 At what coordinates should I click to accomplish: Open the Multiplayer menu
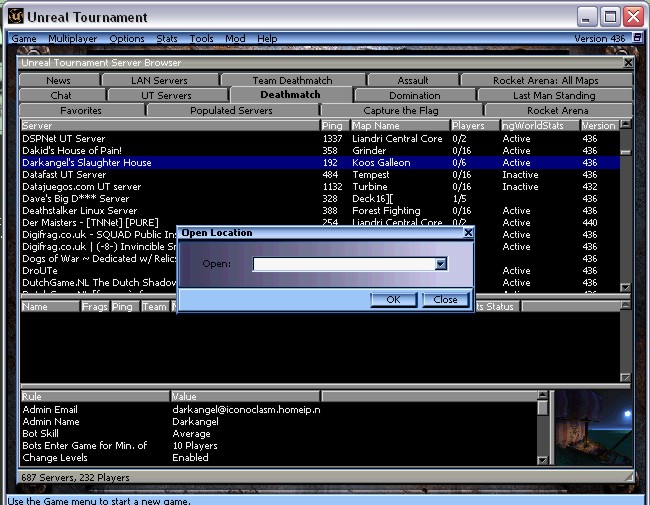point(73,39)
